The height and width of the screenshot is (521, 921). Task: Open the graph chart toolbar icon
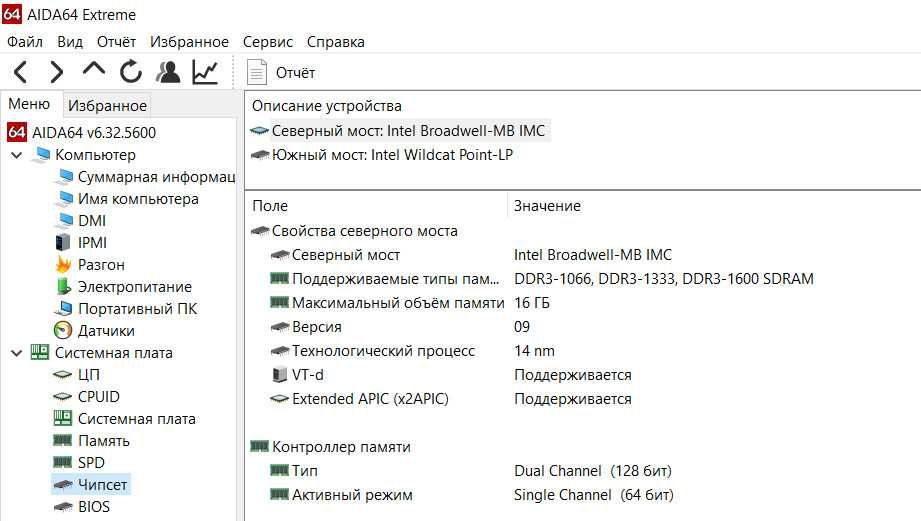pos(205,72)
